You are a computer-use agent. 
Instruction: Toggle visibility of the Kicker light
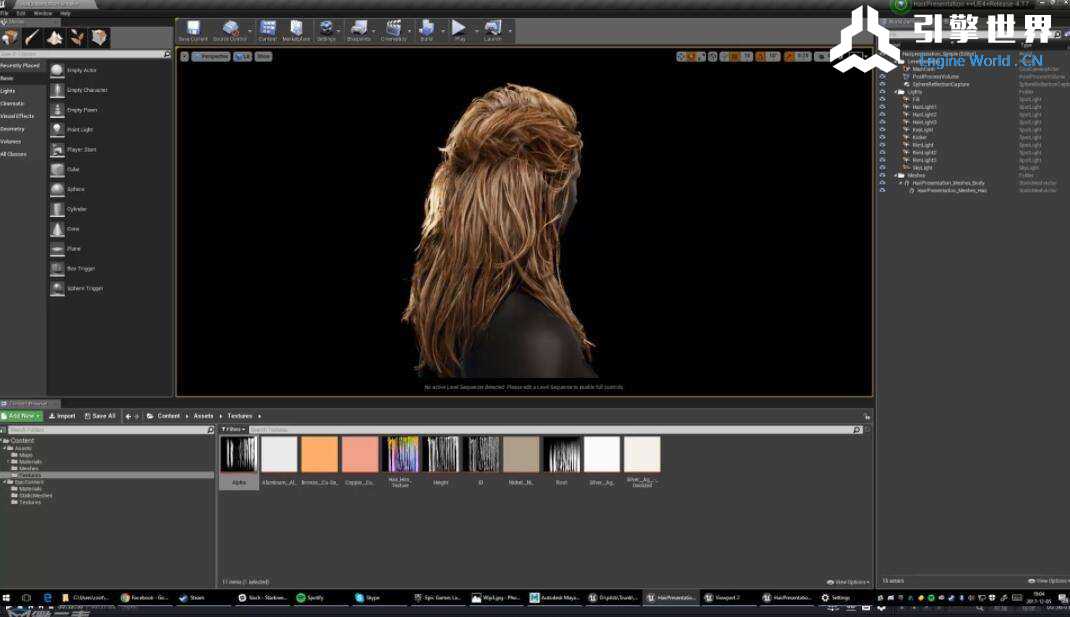coord(882,137)
